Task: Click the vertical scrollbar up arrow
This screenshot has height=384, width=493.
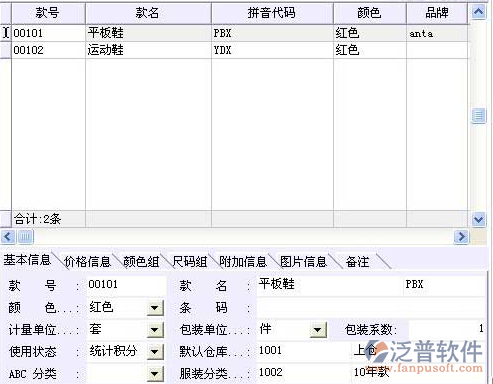Action: [479, 12]
